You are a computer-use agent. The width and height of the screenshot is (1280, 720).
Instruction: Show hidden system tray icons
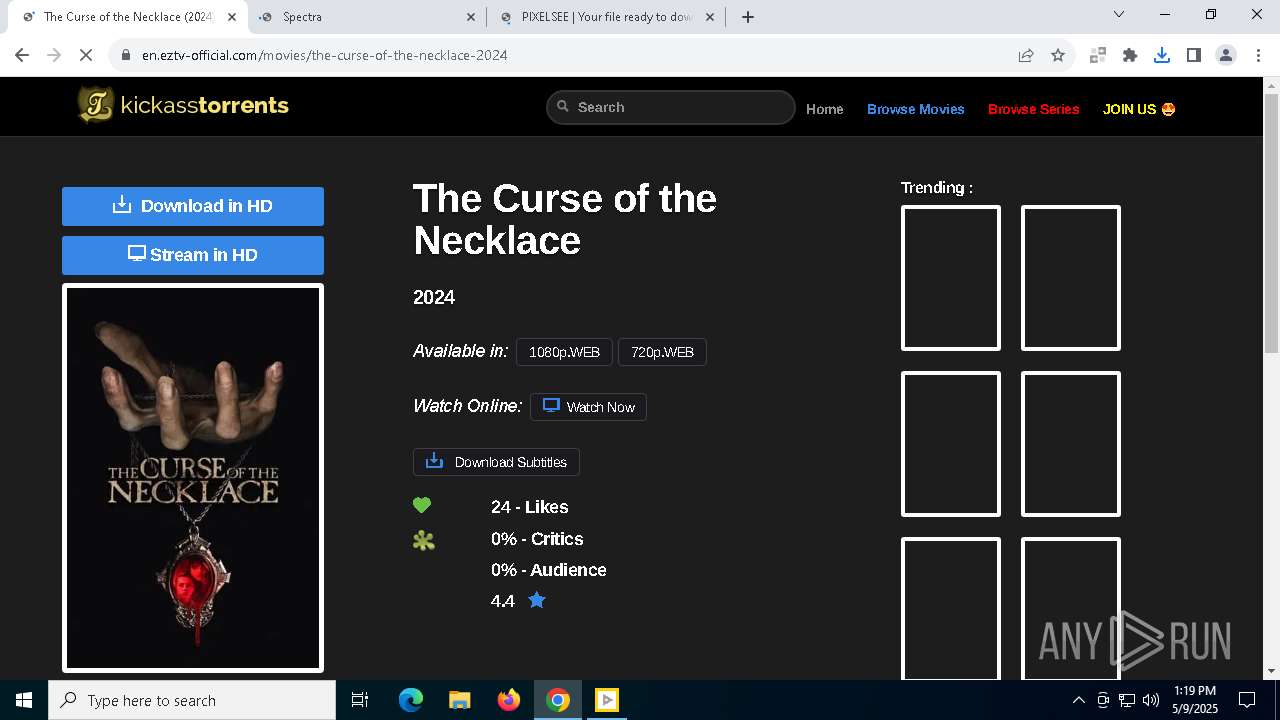tap(1078, 700)
